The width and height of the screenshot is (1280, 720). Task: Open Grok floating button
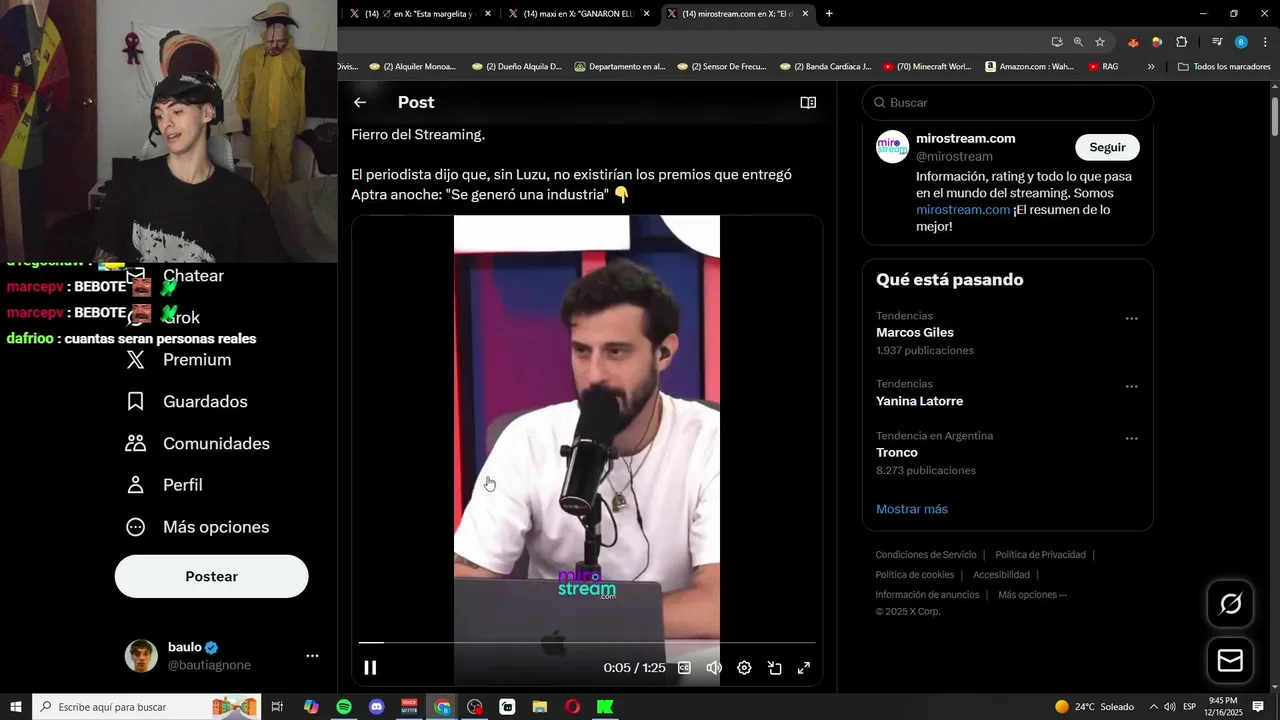click(1230, 604)
